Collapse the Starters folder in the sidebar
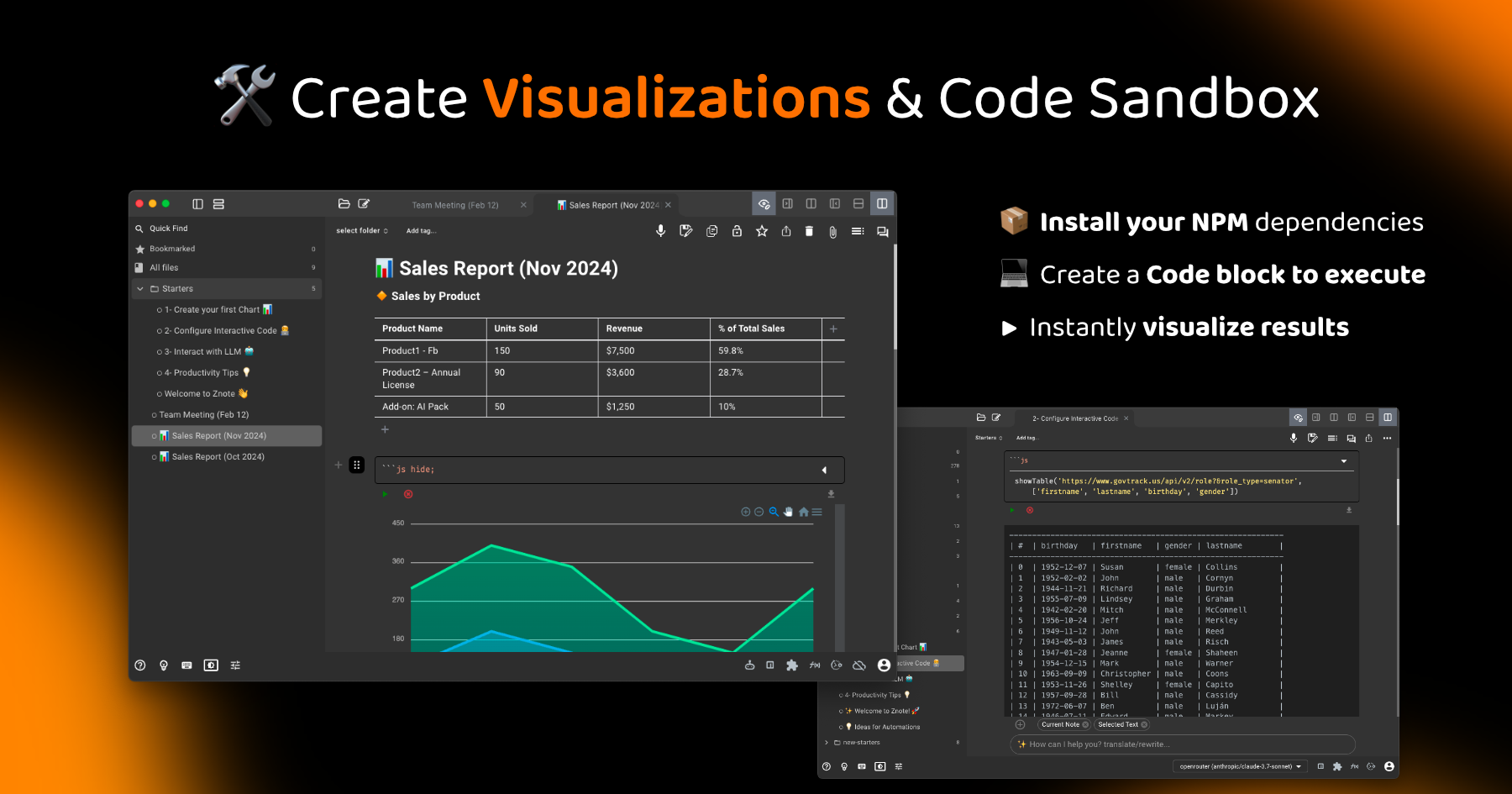 (x=140, y=289)
